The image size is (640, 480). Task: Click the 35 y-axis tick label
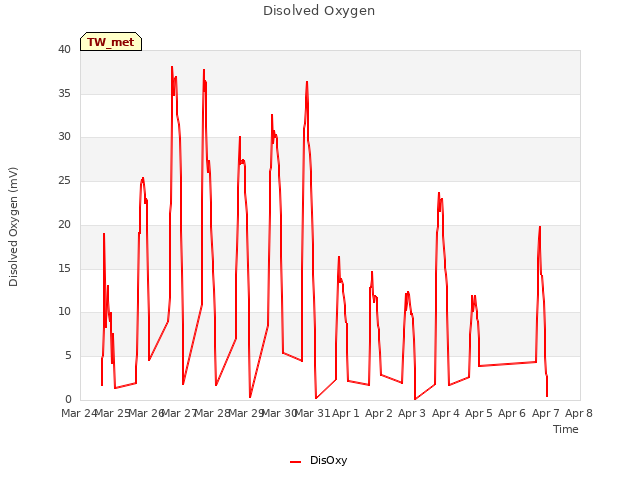[64, 93]
